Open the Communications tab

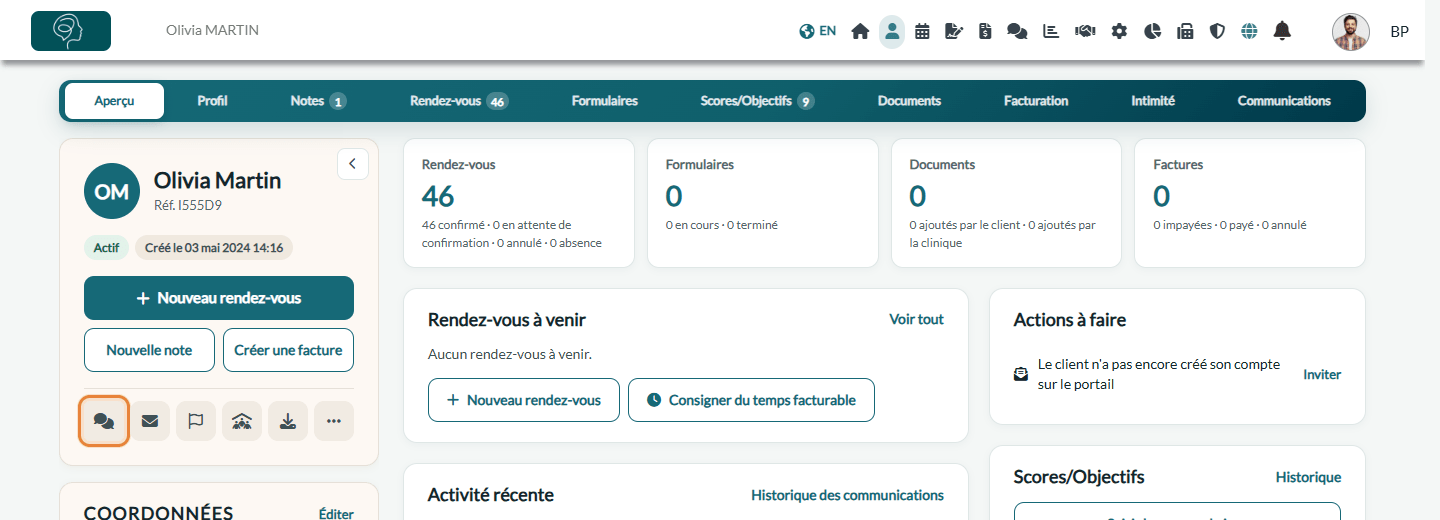click(1284, 101)
